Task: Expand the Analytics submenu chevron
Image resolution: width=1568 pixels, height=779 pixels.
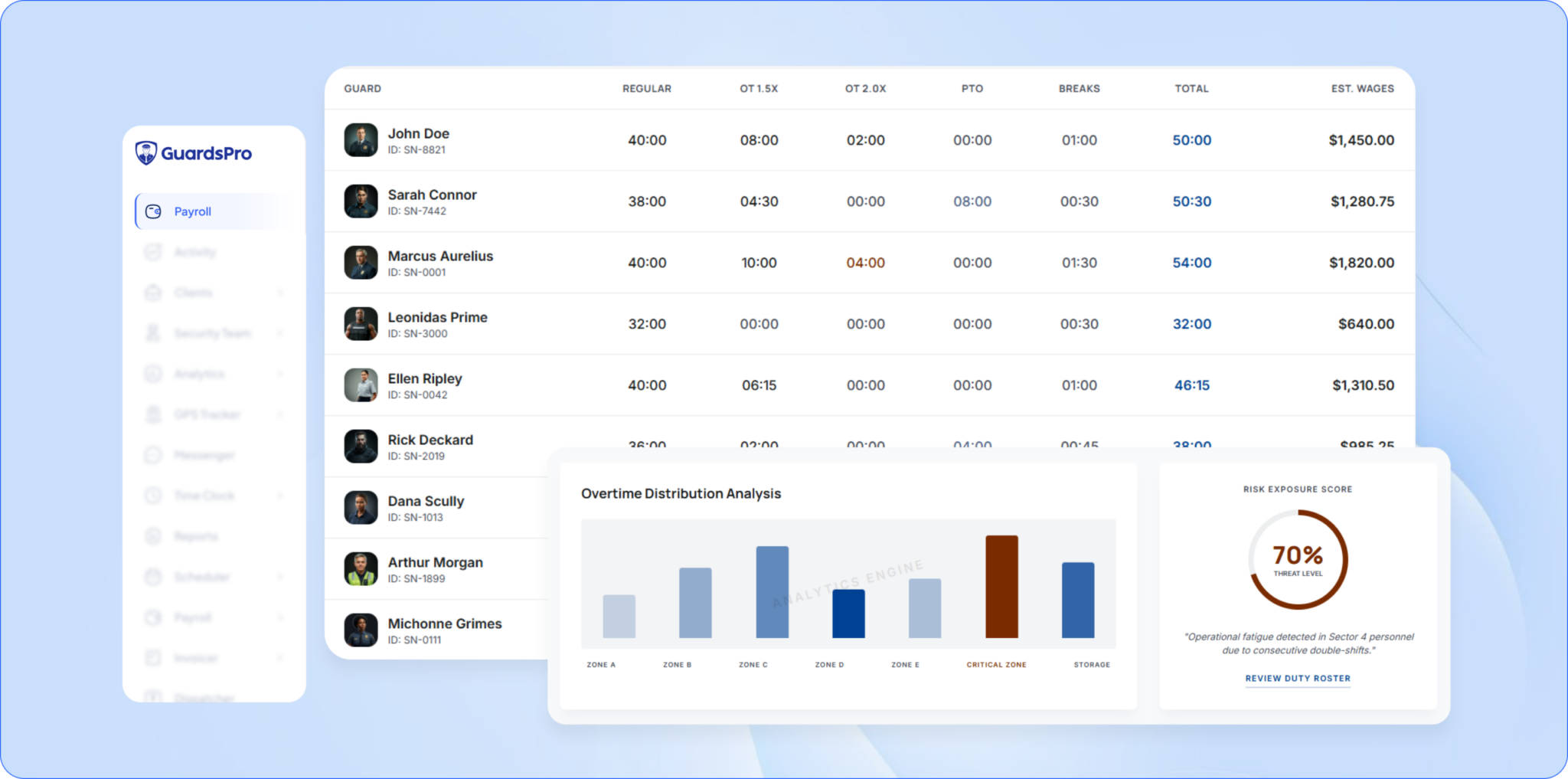Action: [280, 374]
